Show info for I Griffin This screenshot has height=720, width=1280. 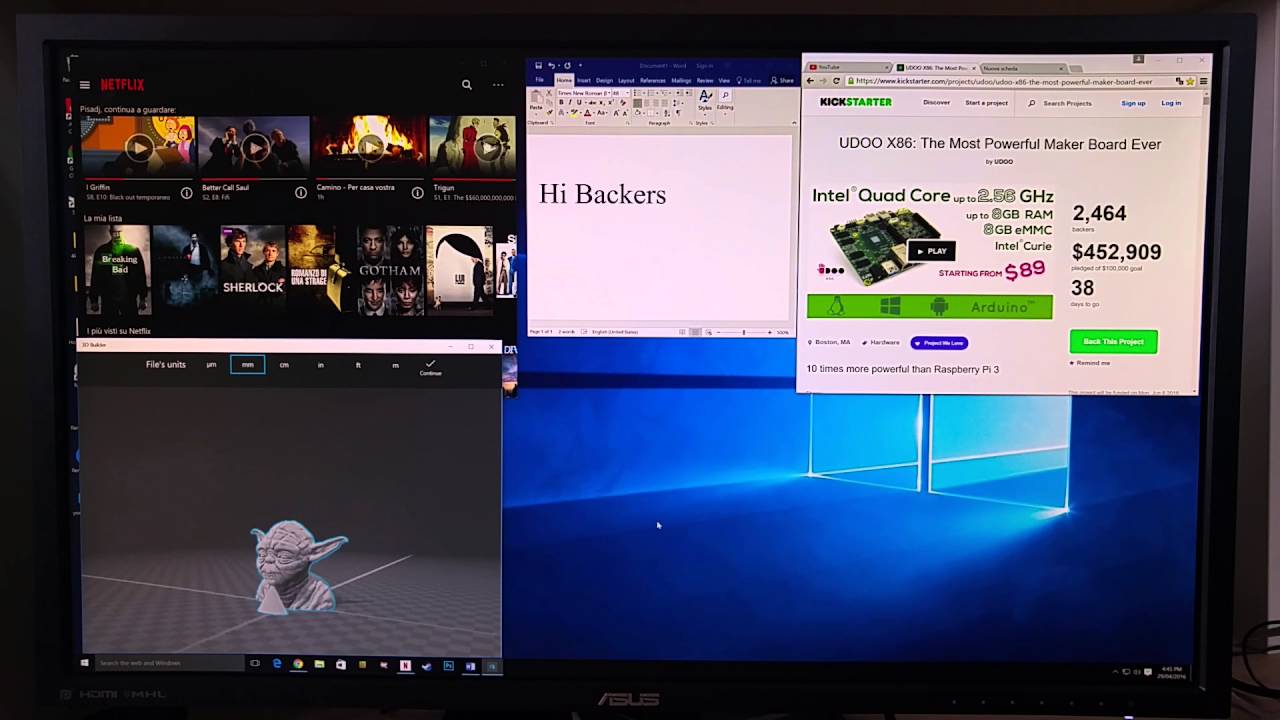click(186, 192)
